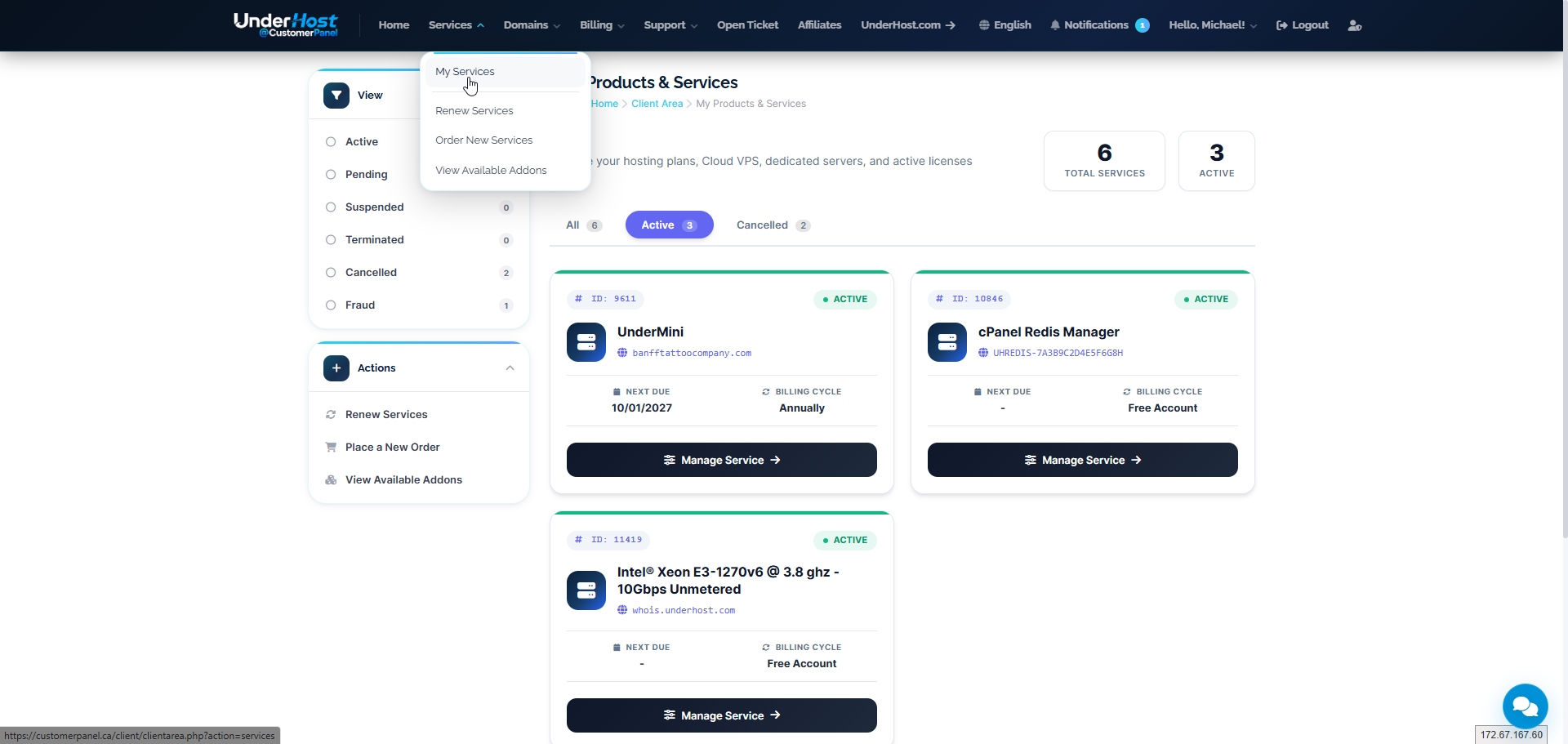Expand the Billing dropdown menu
This screenshot has width=1568, height=744.
click(x=602, y=25)
